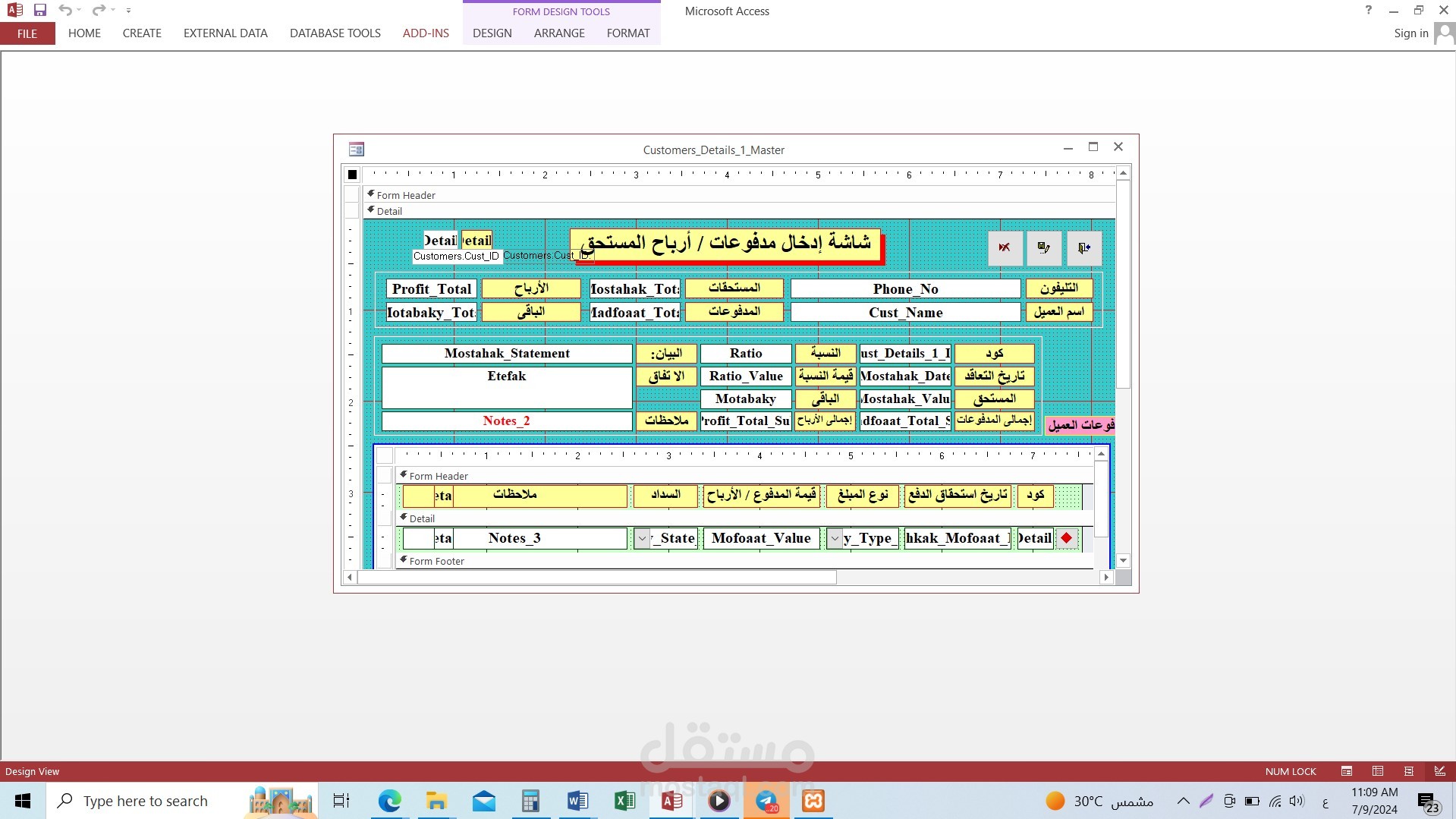Switch to Form View from status bar
The image size is (1456, 819).
coord(1347,771)
